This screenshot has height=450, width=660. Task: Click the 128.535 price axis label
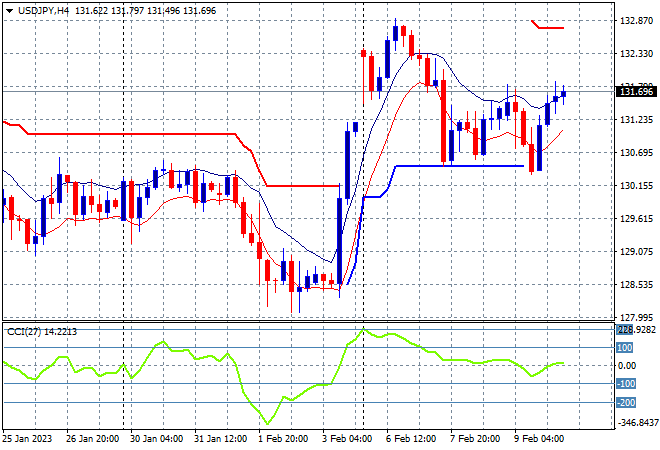[636, 285]
